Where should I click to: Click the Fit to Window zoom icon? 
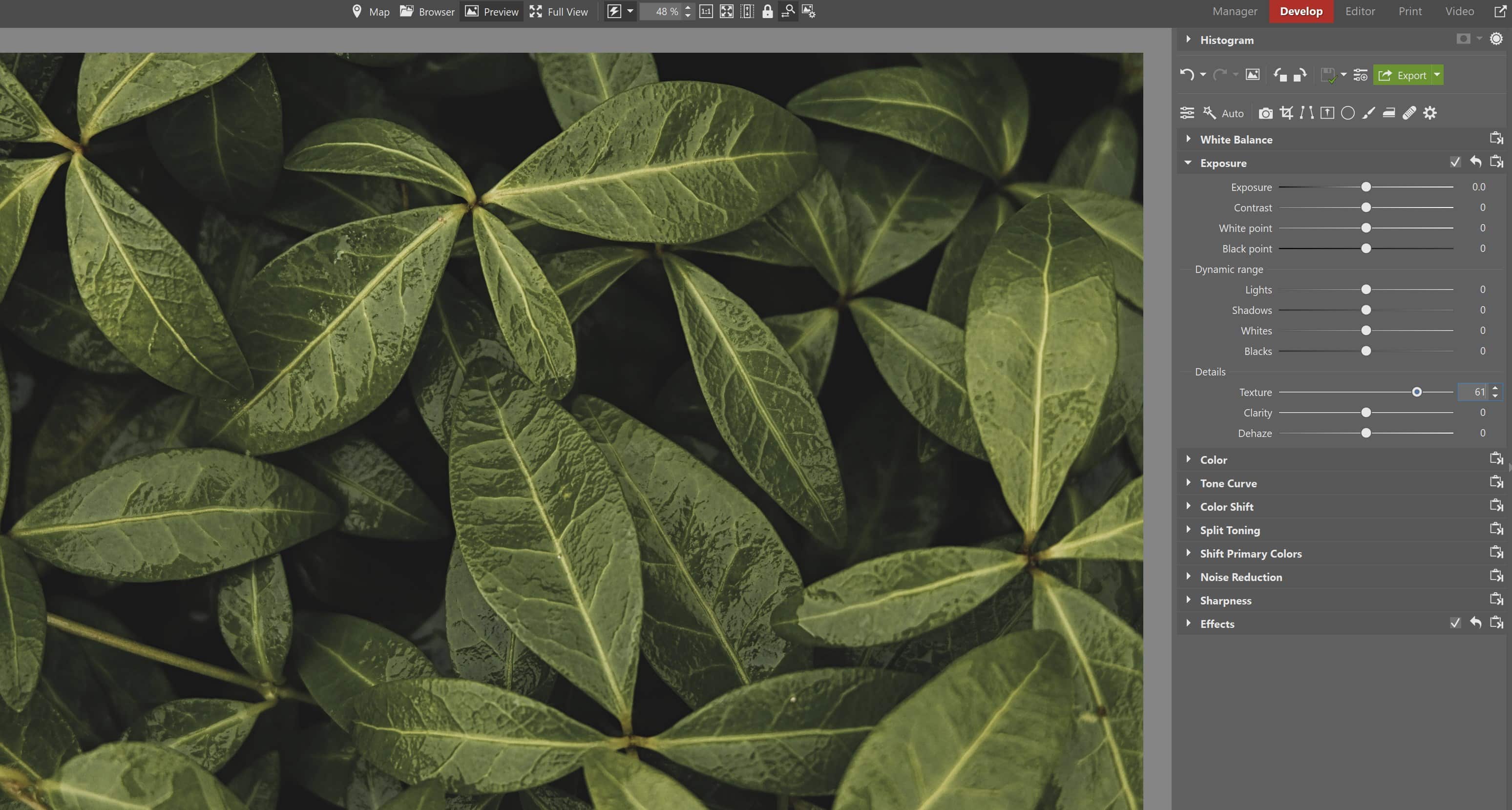point(727,11)
